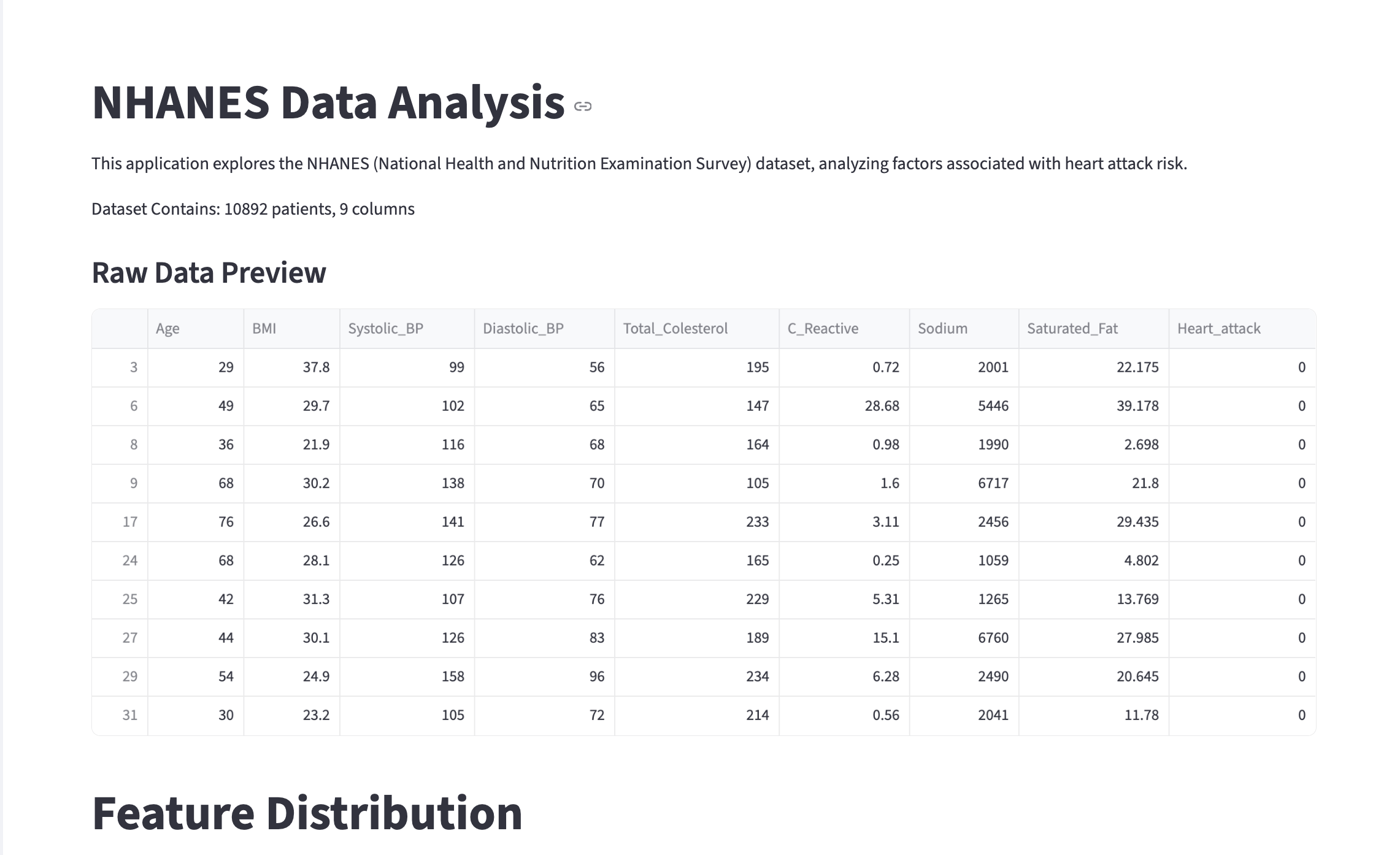Viewport: 1400px width, 855px height.
Task: Select the row index 17 cell
Action: coord(120,522)
